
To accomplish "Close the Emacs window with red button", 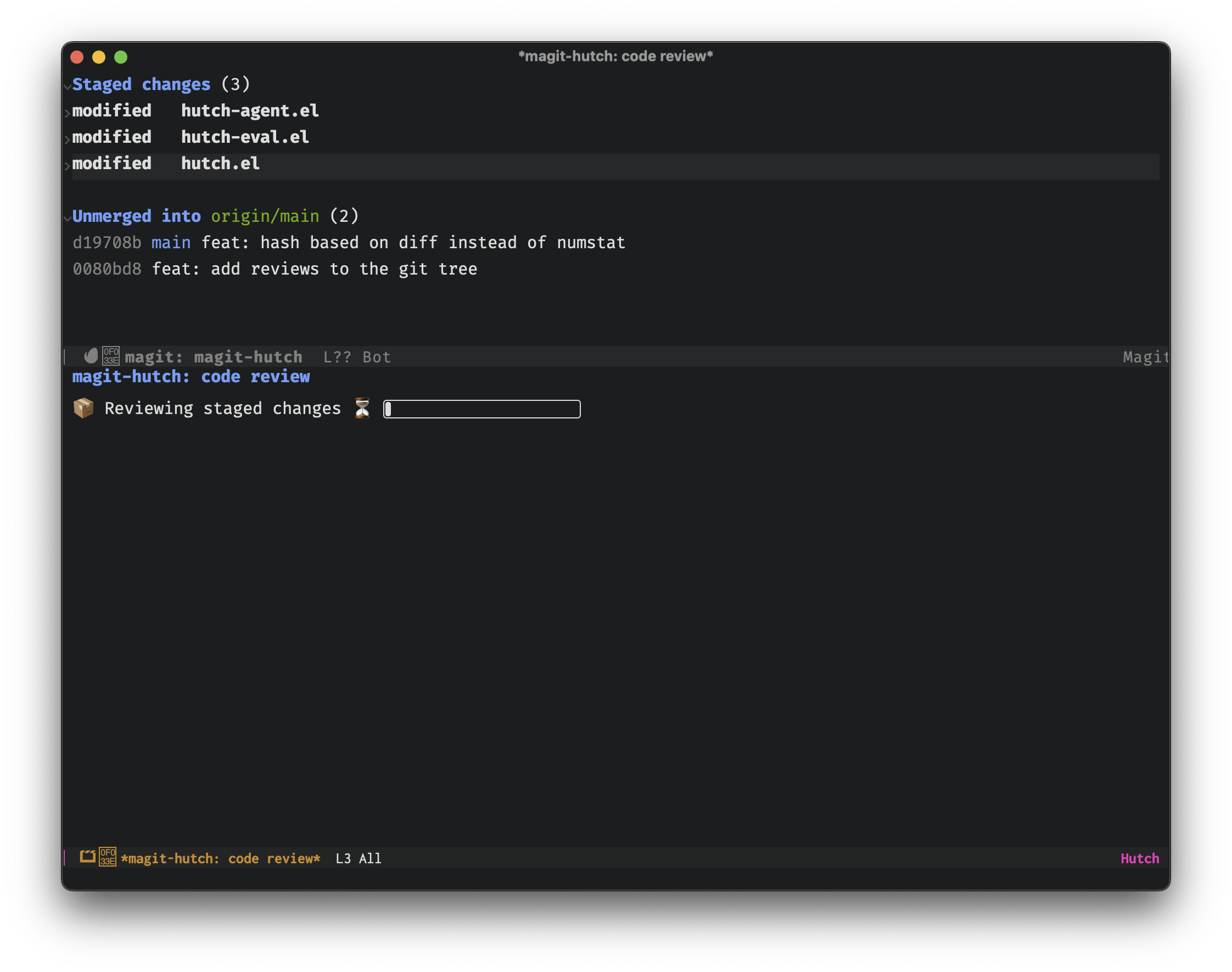I will coord(77,57).
